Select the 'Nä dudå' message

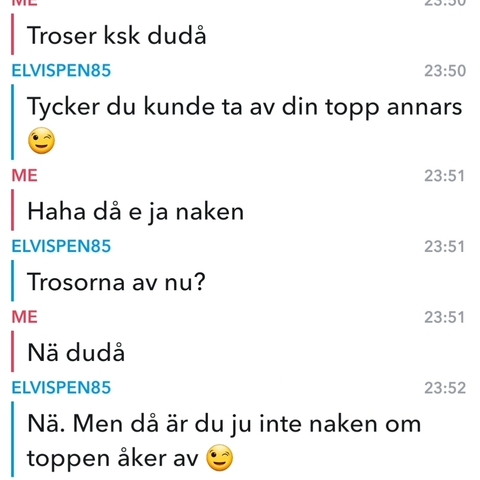tap(76, 352)
